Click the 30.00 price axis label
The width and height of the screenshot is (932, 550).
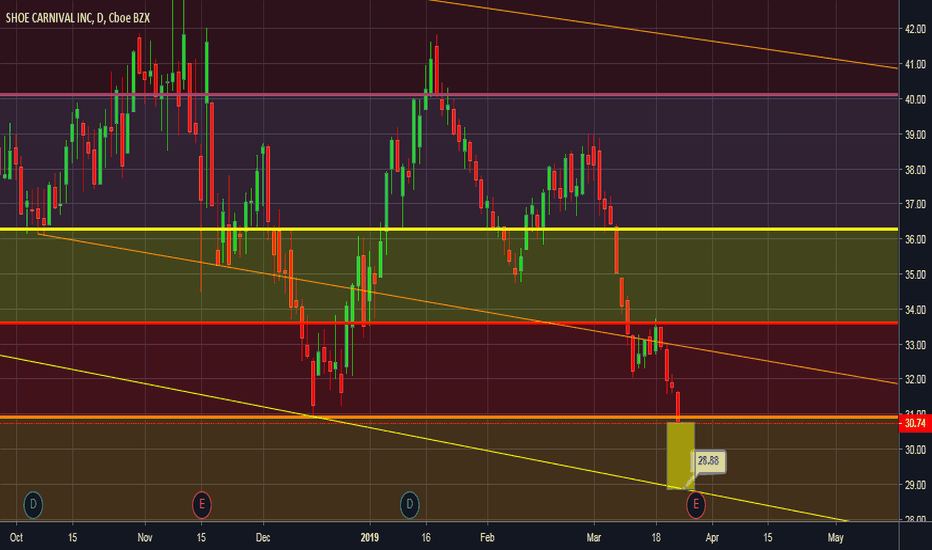(915, 450)
